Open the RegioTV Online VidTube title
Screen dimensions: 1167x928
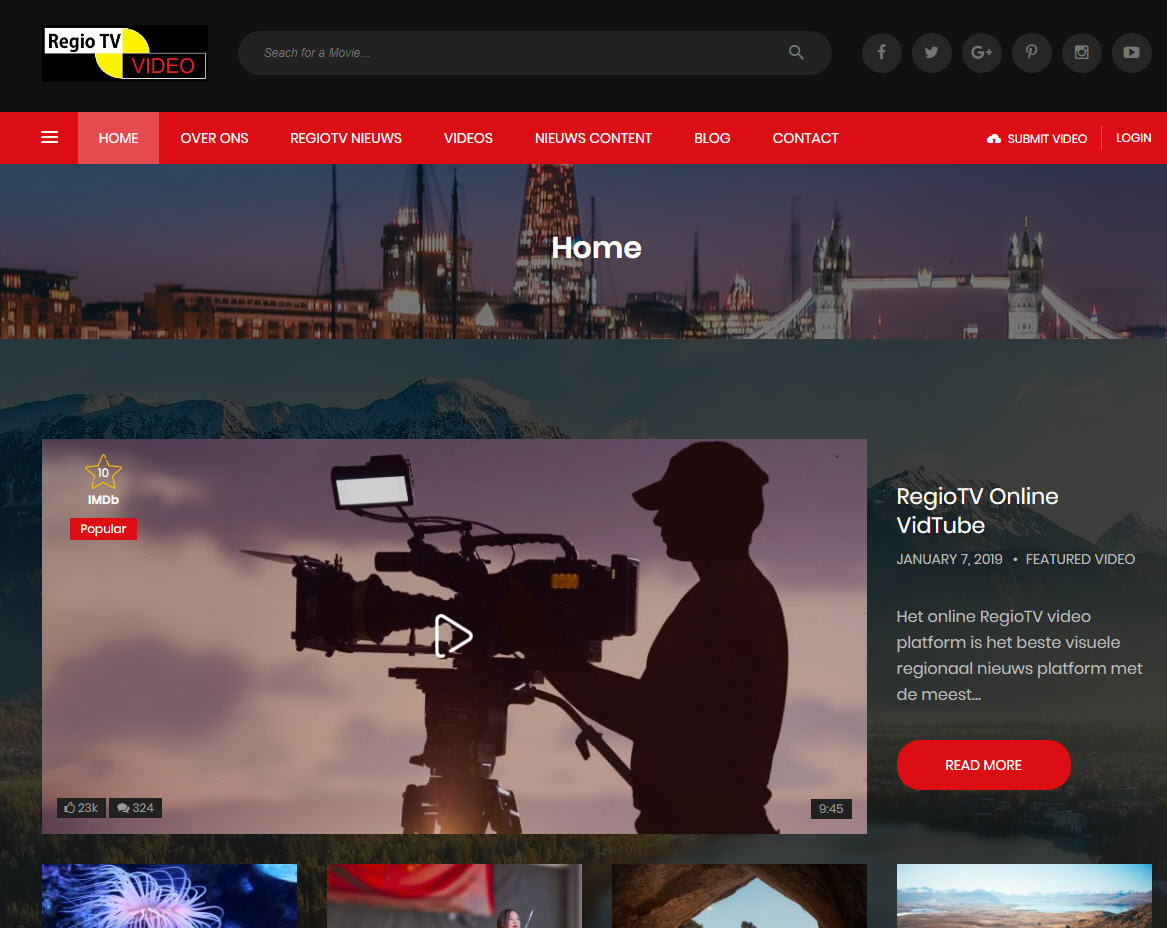(977, 511)
